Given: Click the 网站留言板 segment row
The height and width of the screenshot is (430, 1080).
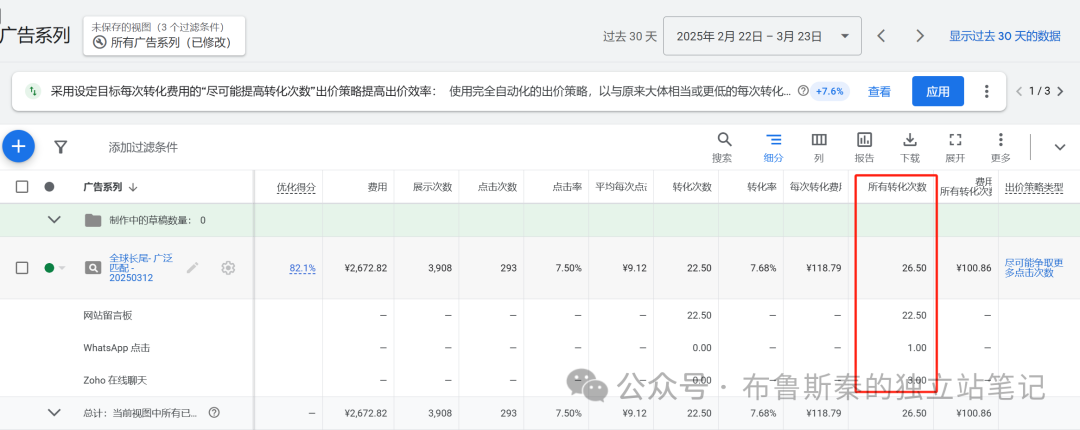Looking at the screenshot, I should [x=107, y=315].
